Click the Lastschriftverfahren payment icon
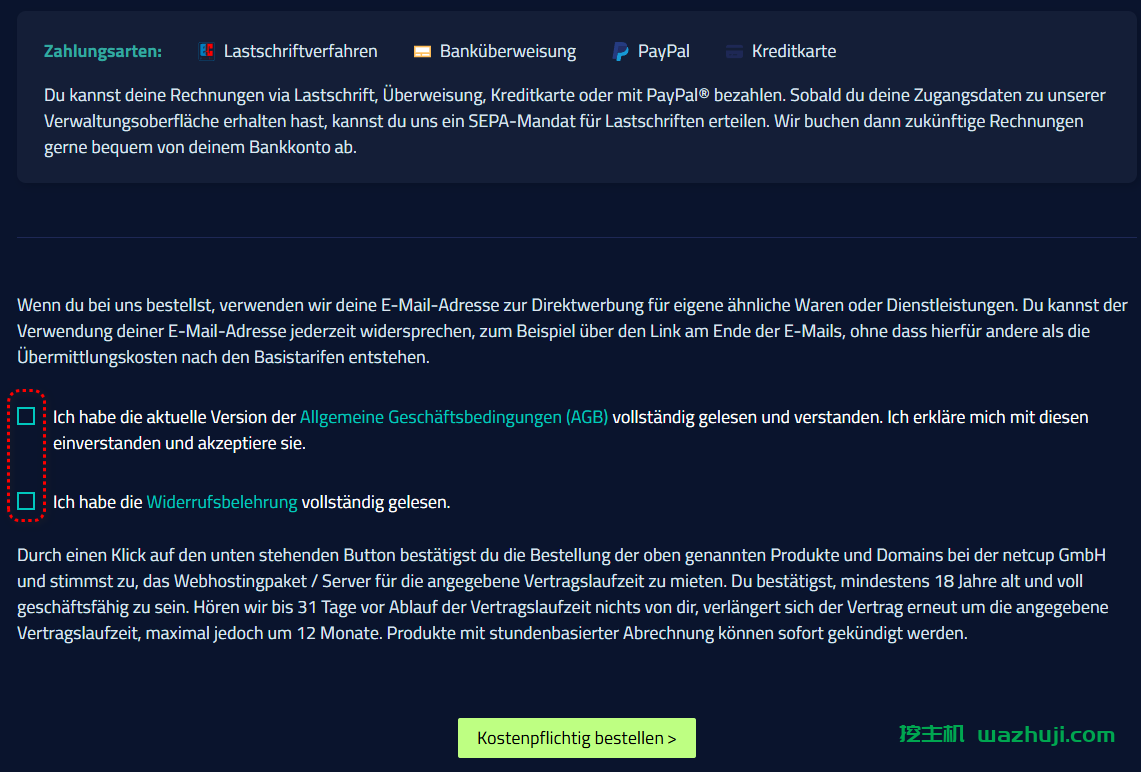The image size is (1141, 772). coord(206,51)
